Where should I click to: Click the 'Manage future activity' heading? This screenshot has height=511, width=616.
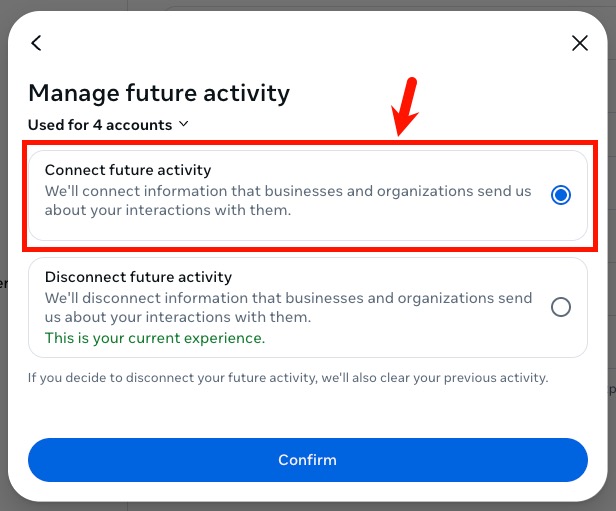[159, 93]
